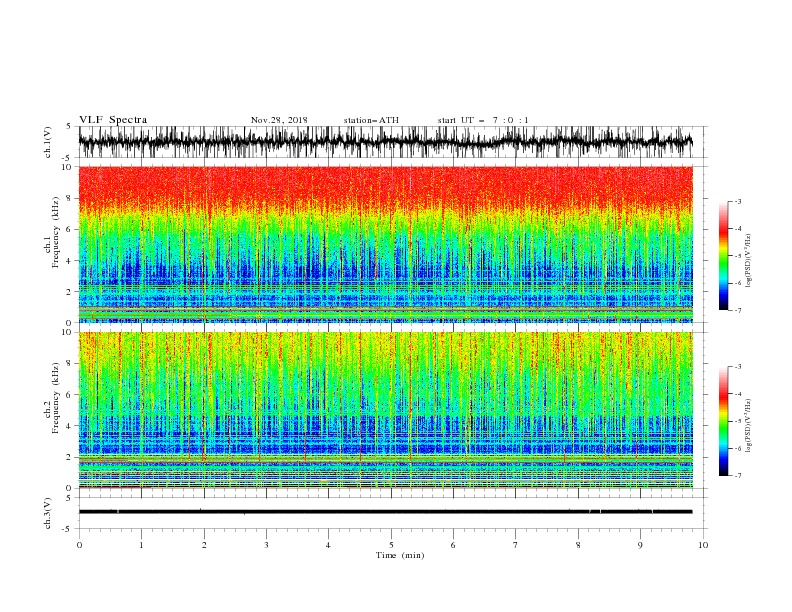Viewport: 792px width, 612px height.
Task: Click the time-axis tick label "9"
Action: (x=640, y=545)
